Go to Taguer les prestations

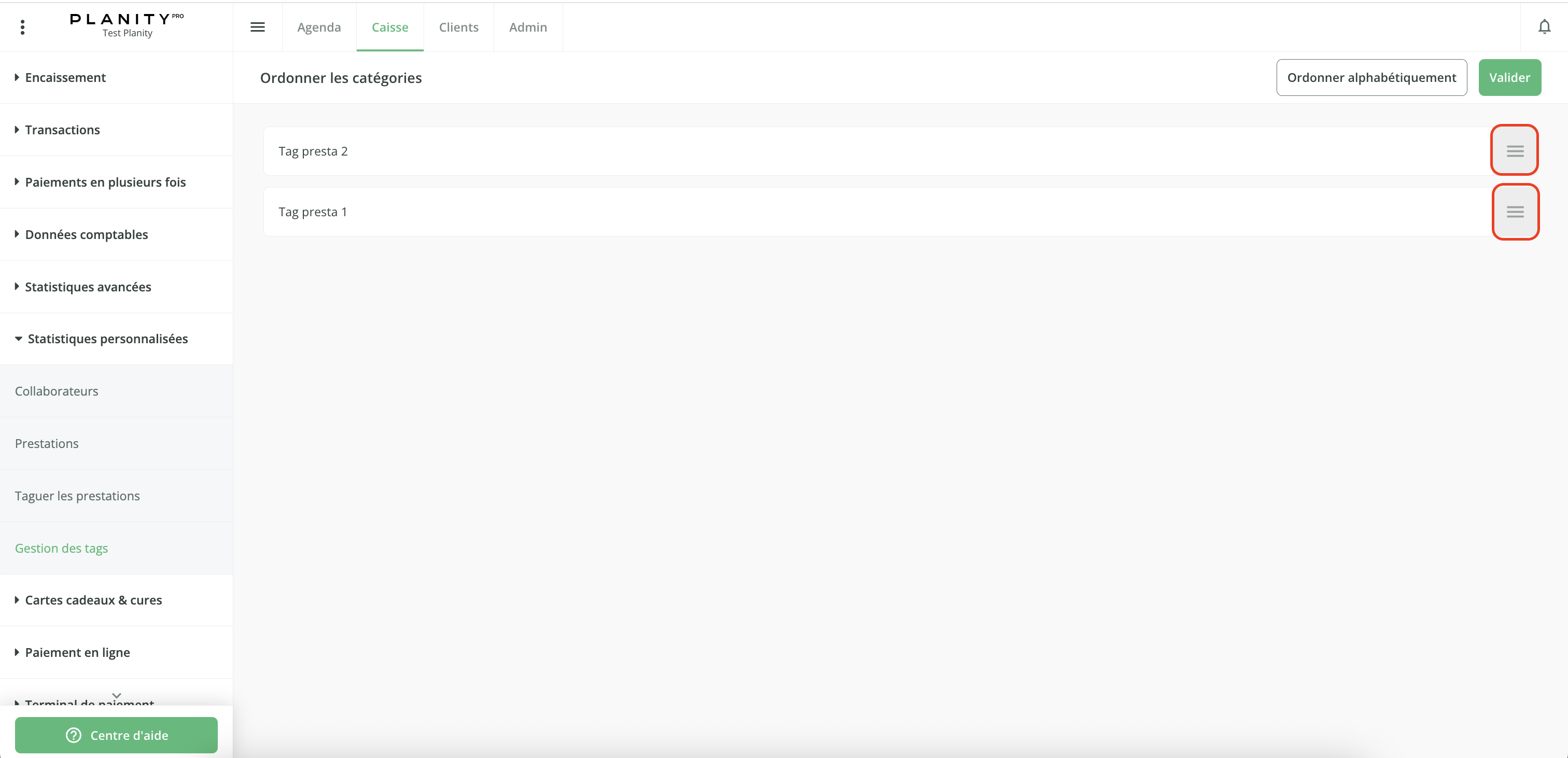pos(116,496)
